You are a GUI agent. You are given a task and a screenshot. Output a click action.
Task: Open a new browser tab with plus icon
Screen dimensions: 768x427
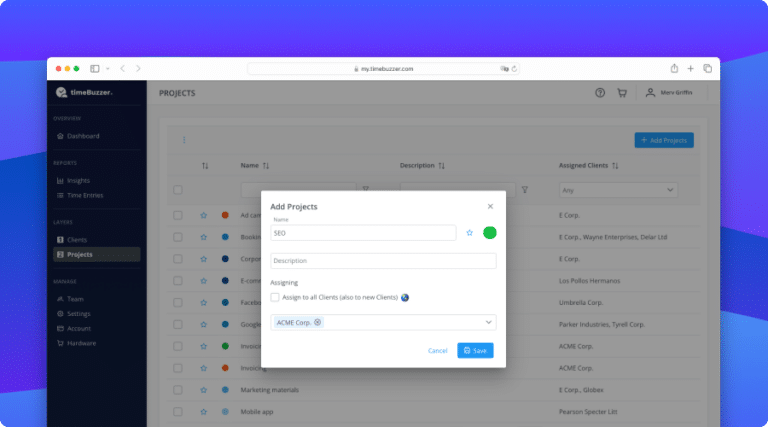690,69
